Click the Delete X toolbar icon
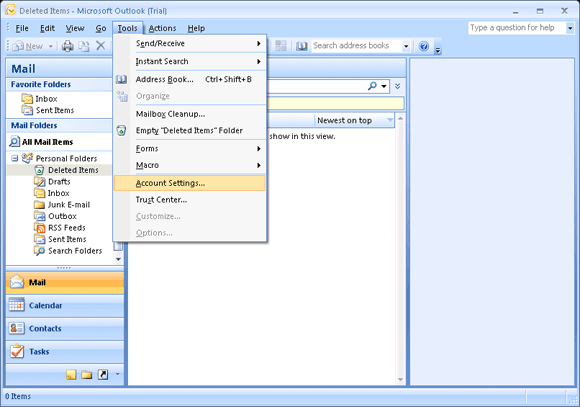Screen dimensions: 580x407 (x=101, y=46)
